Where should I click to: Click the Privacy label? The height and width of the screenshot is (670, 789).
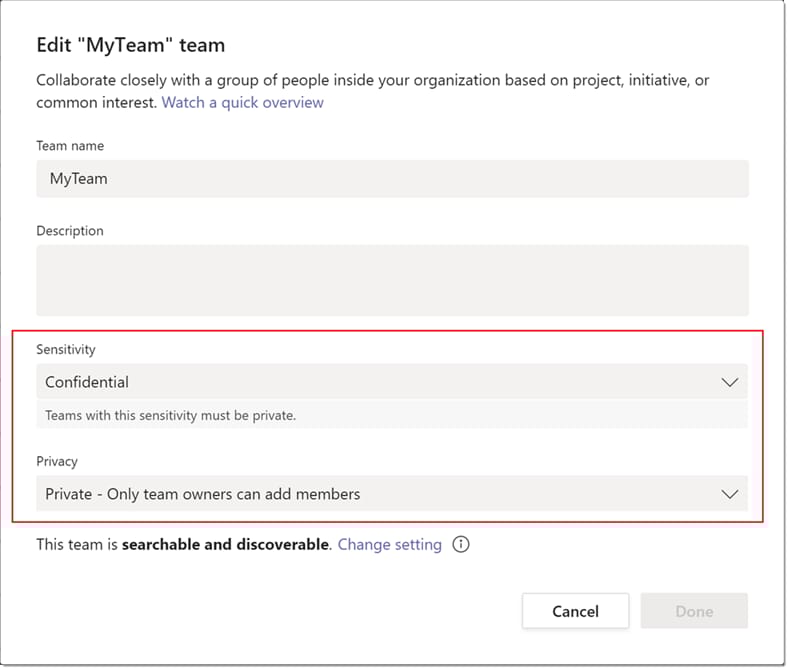[57, 461]
